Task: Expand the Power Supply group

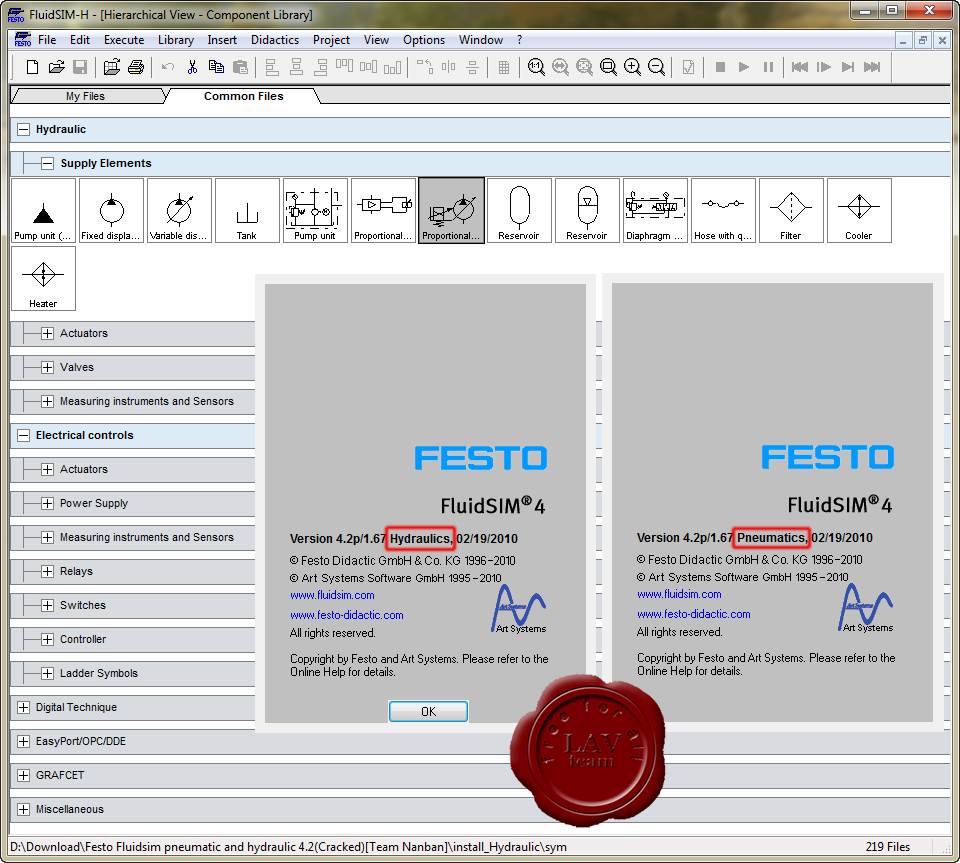Action: pos(47,503)
